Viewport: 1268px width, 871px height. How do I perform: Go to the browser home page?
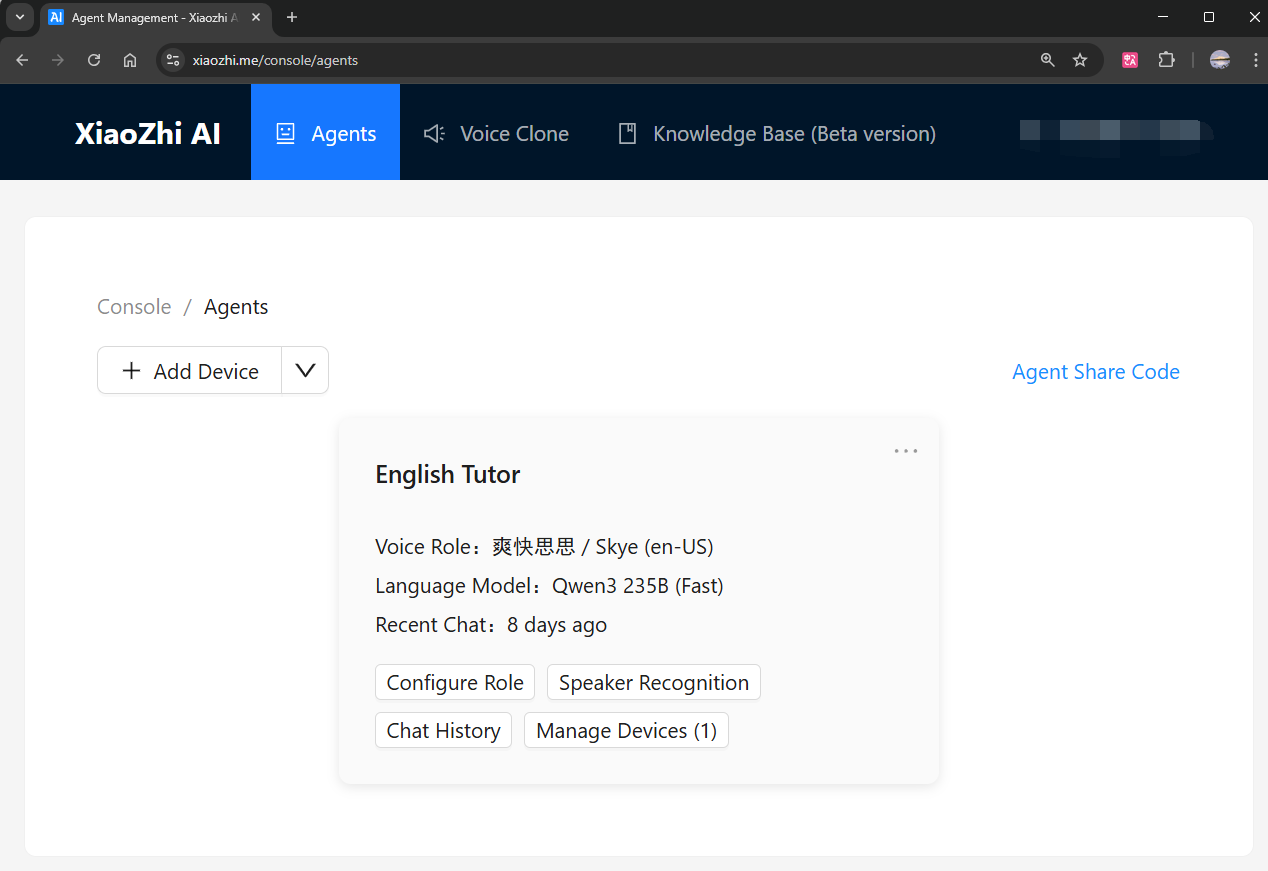coord(130,60)
